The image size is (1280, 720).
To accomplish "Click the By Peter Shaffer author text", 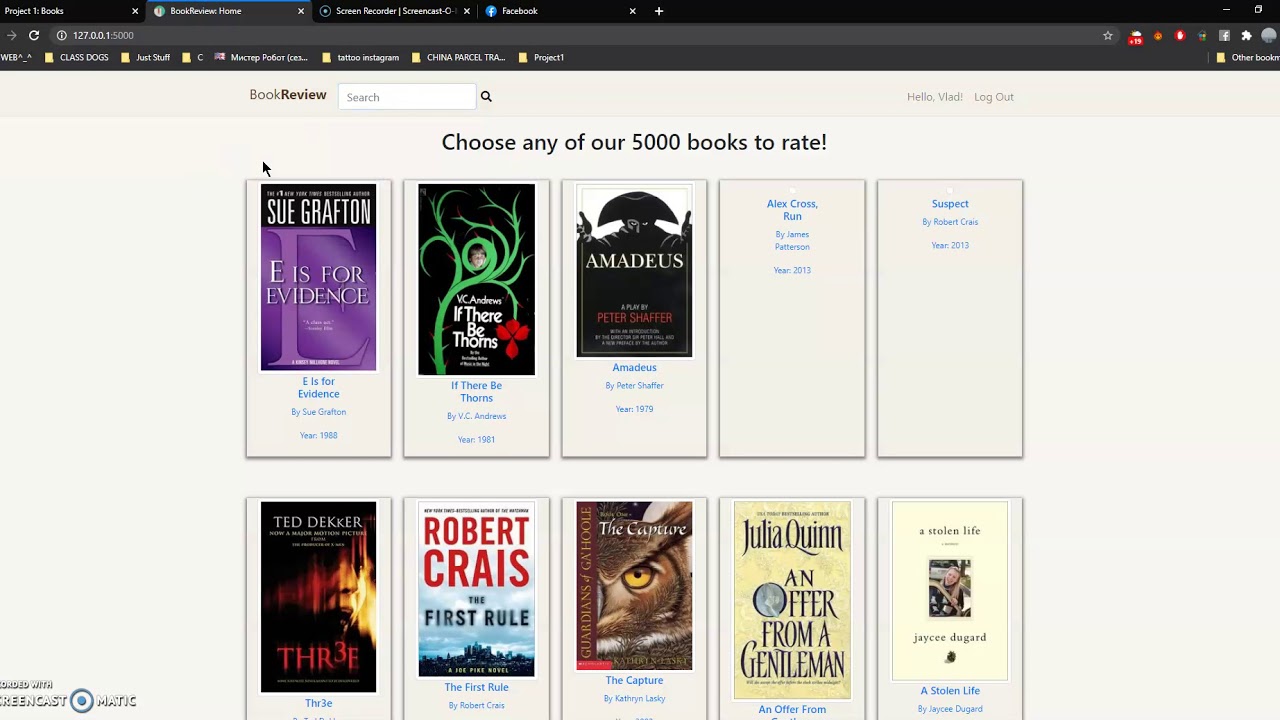I will 634,386.
